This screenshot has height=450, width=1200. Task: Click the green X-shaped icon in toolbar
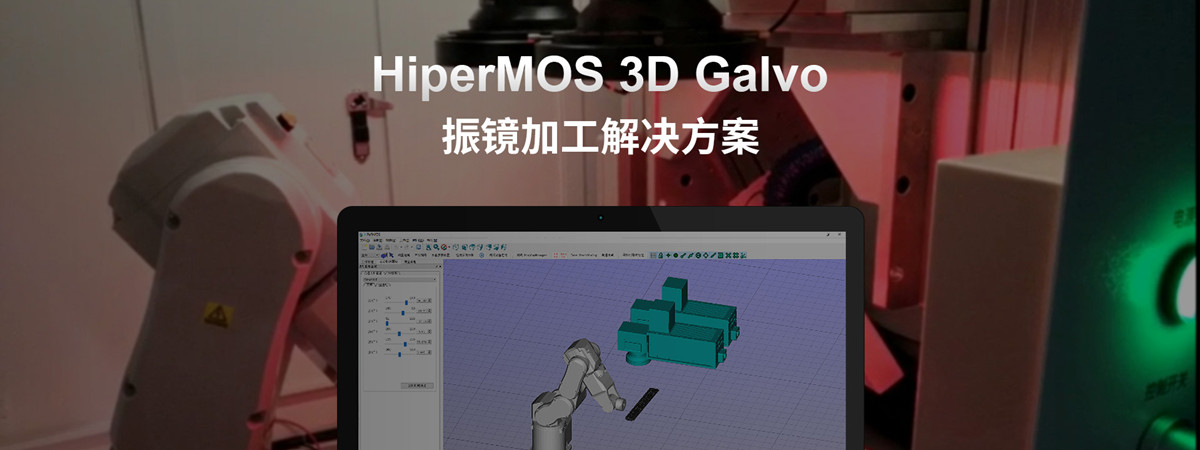coord(728,255)
